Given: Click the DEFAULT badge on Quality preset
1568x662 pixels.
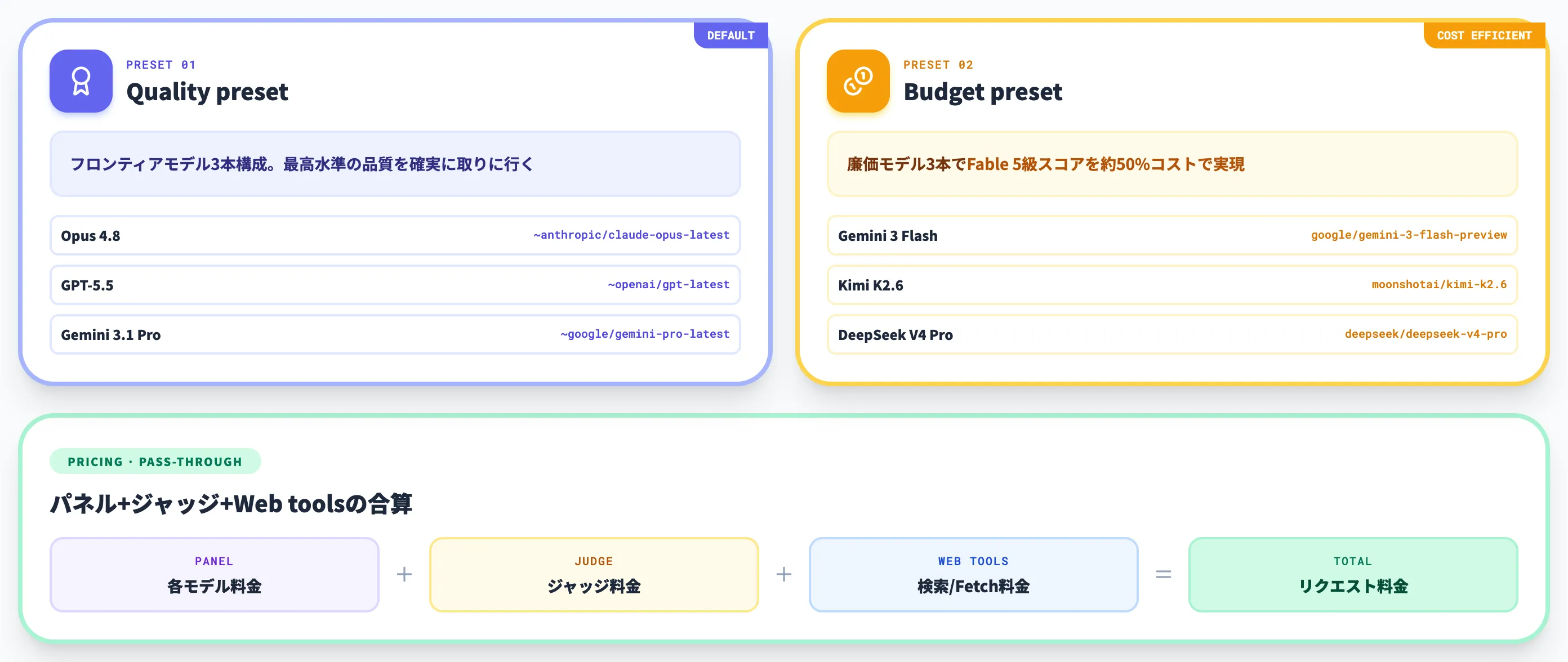Looking at the screenshot, I should 730,35.
